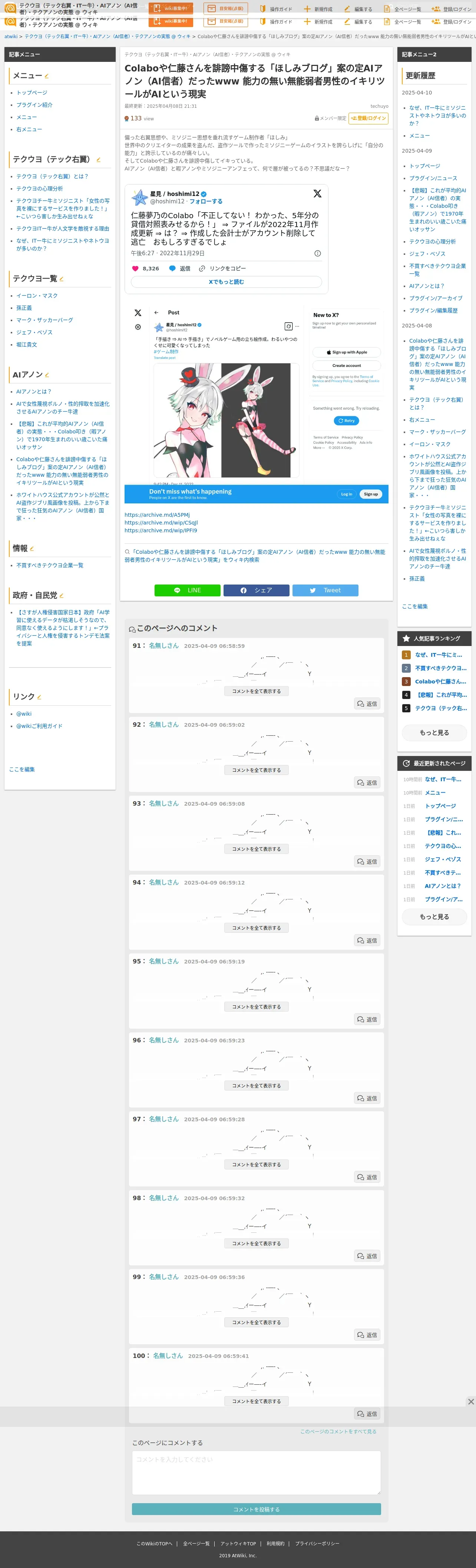
Task: Click the Tweet share button
Action: (x=325, y=590)
